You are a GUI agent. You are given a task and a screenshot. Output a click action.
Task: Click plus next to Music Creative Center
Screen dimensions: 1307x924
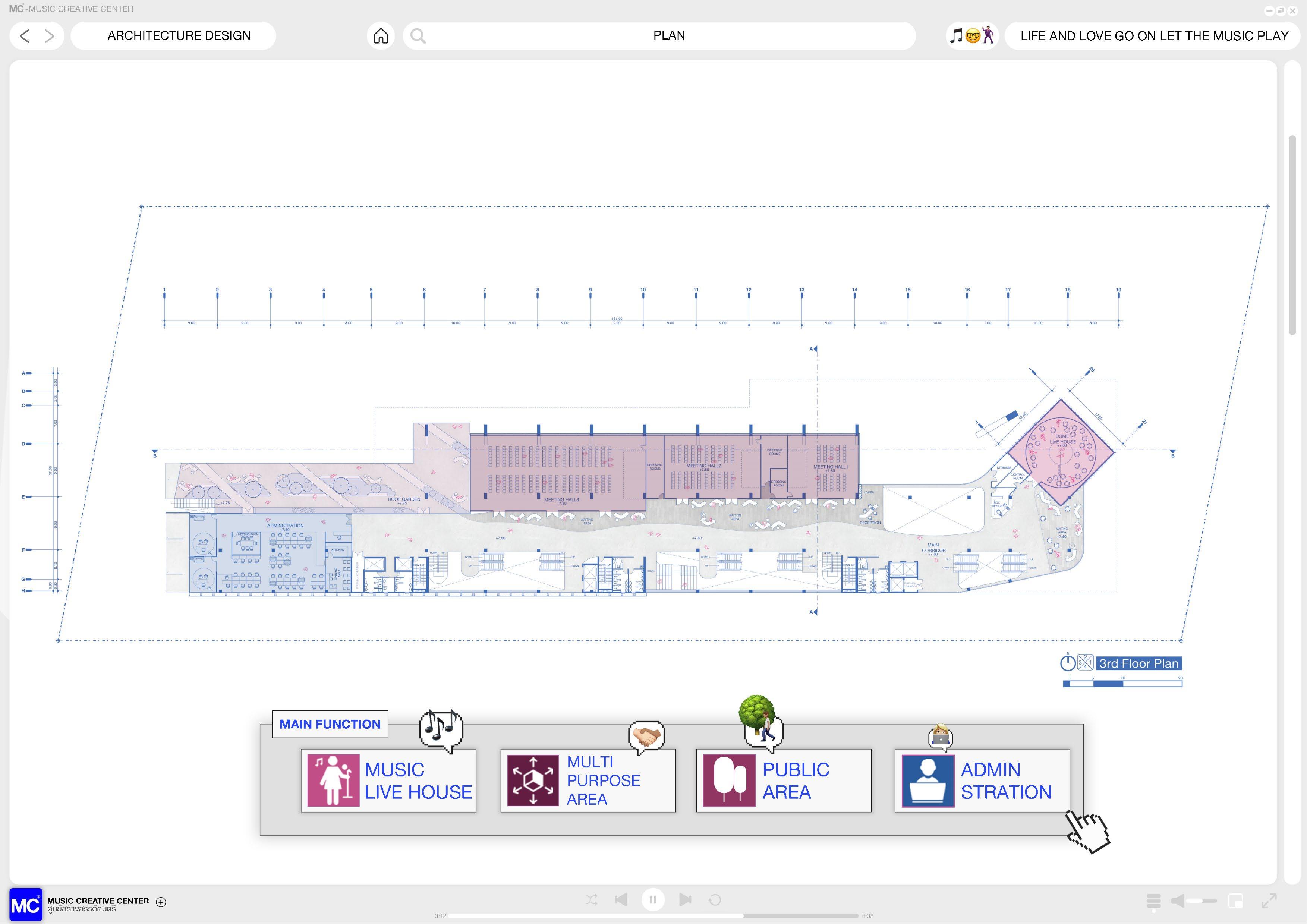tap(161, 902)
